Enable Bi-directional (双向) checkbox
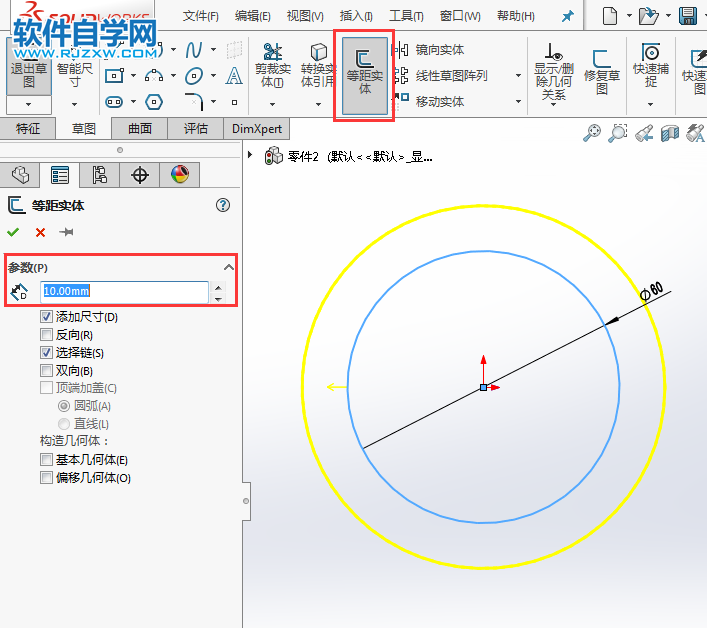 click(46, 371)
